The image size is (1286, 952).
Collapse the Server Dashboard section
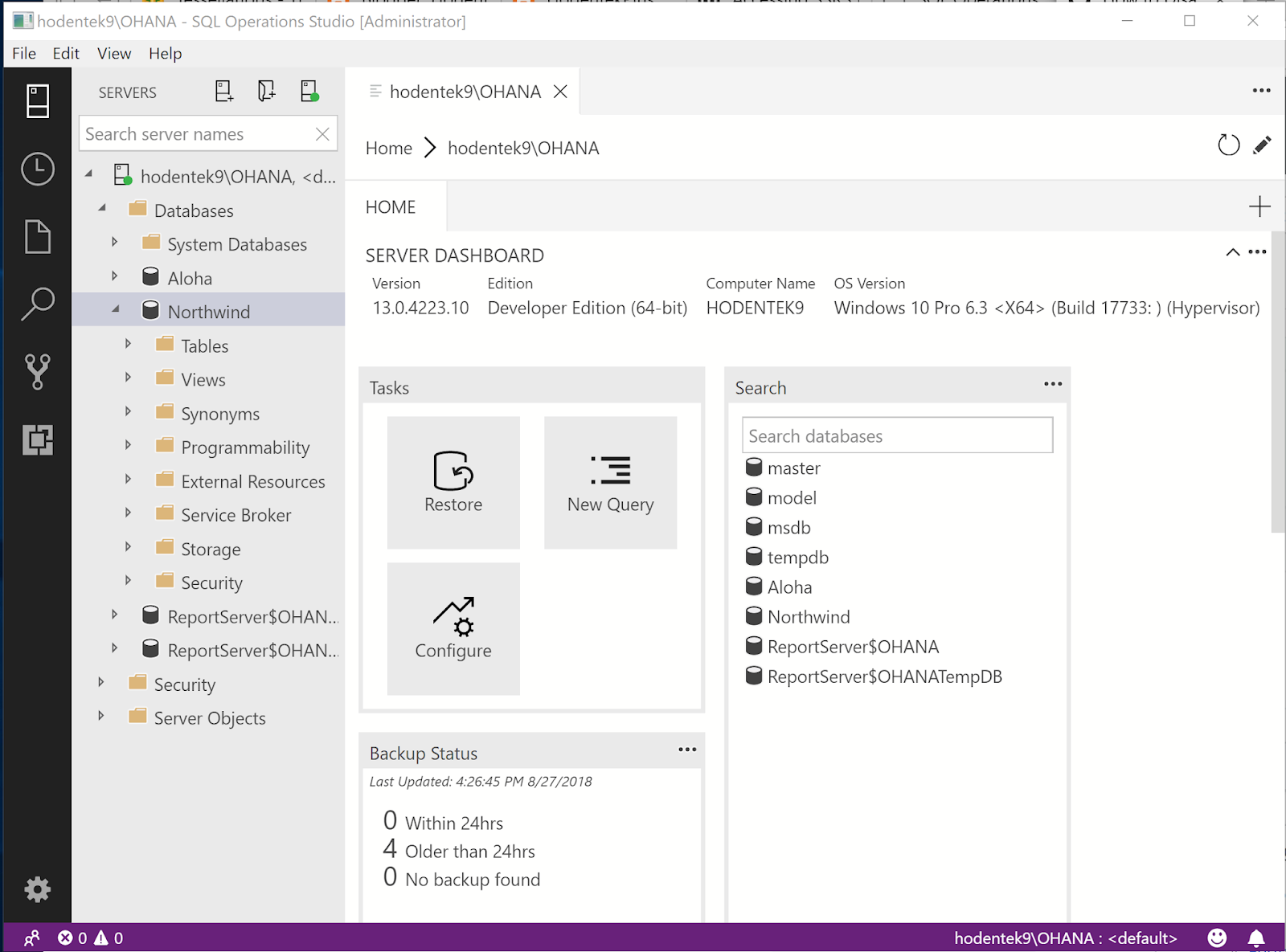(x=1232, y=252)
